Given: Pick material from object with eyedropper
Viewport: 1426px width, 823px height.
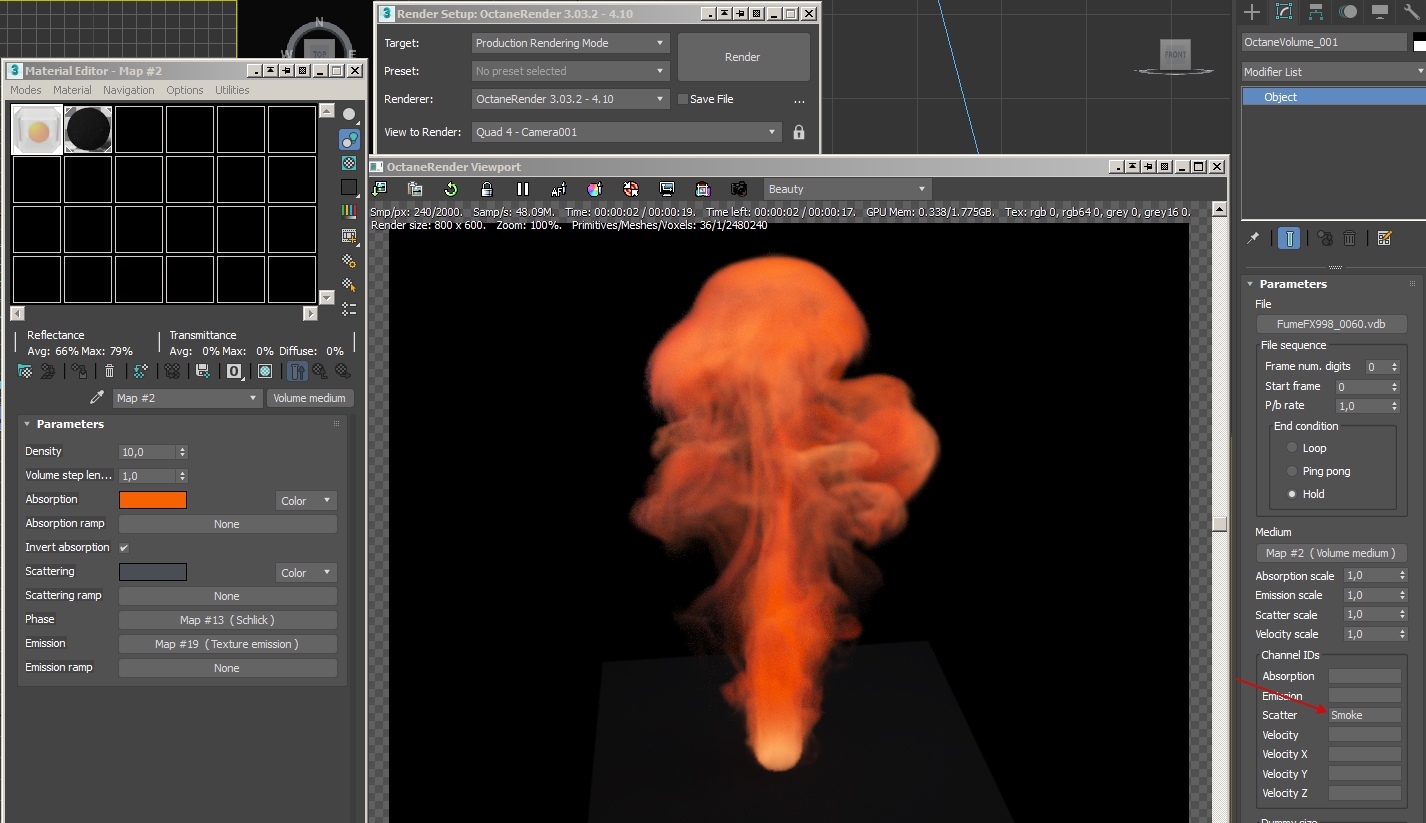Looking at the screenshot, I should tap(97, 398).
